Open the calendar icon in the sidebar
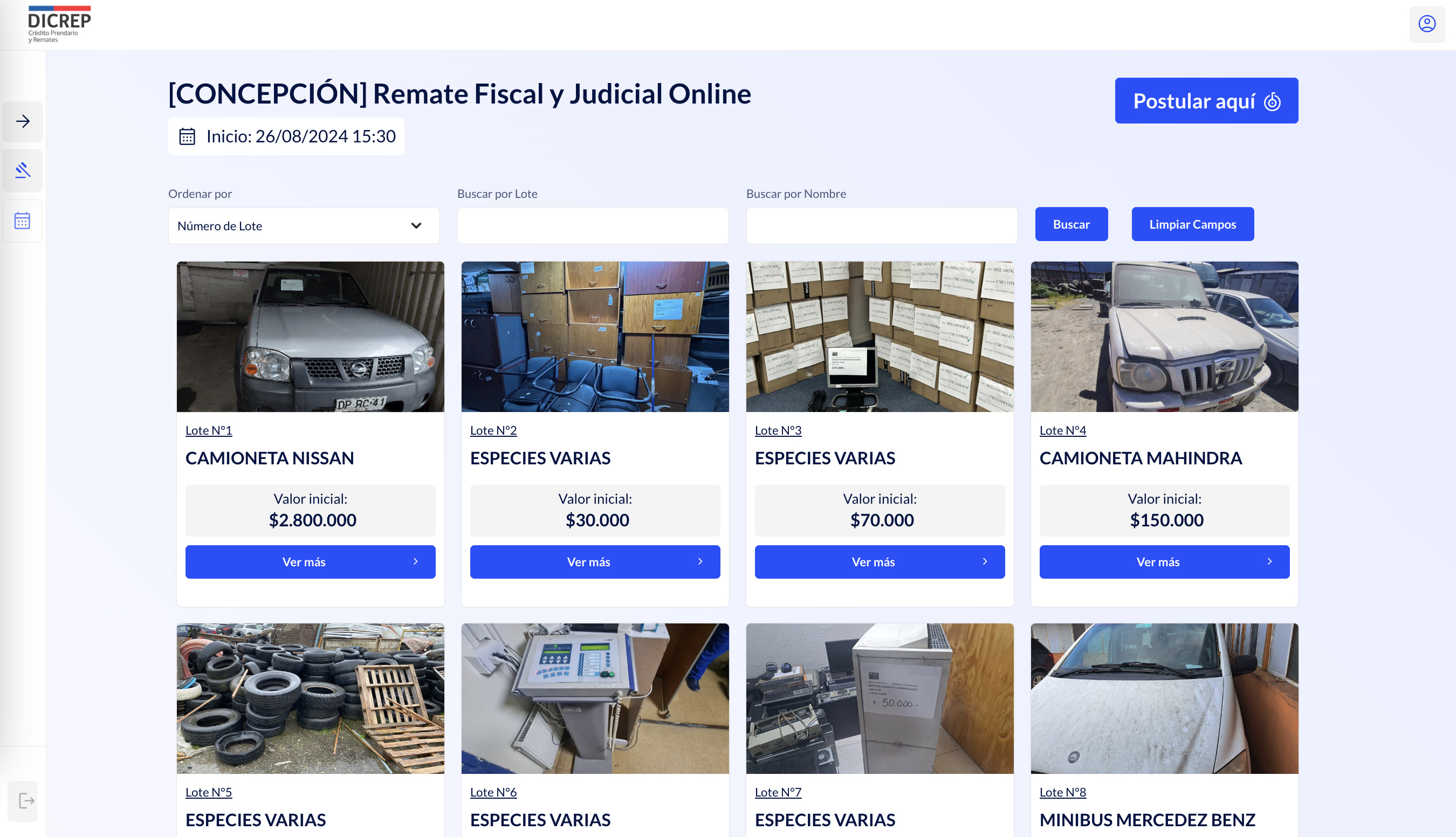Image resolution: width=1456 pixels, height=837 pixels. coord(23,221)
